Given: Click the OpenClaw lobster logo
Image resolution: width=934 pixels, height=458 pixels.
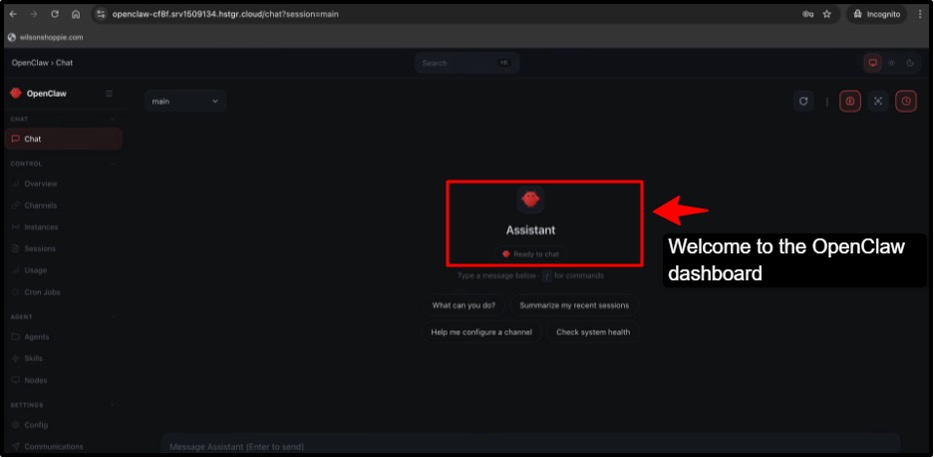Looking at the screenshot, I should (x=16, y=93).
